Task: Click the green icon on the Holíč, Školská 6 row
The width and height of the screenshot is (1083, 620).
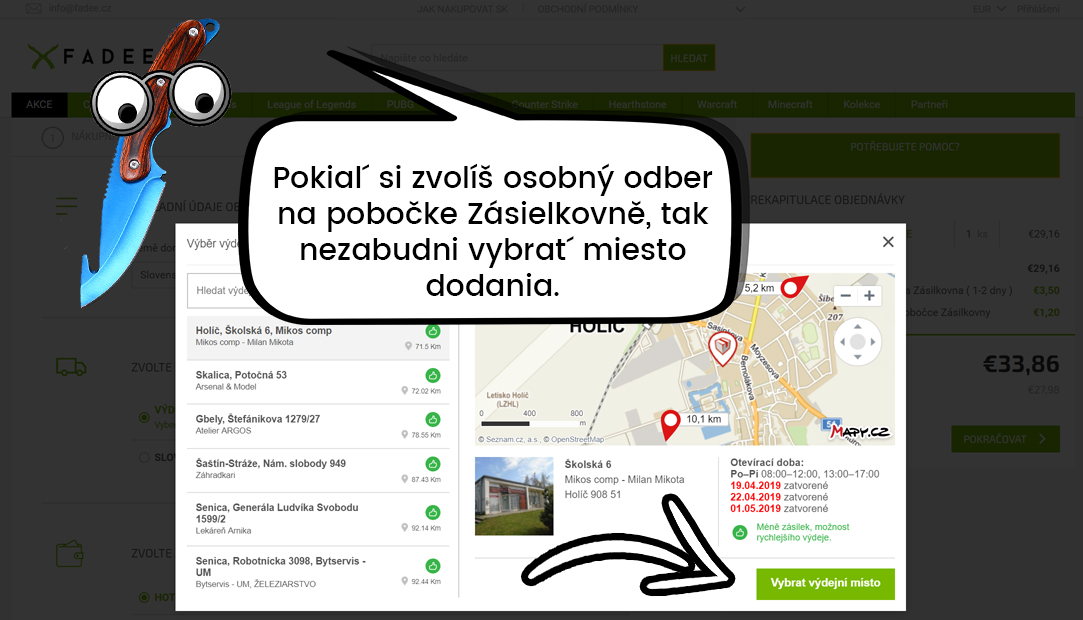Action: pyautogui.click(x=433, y=331)
